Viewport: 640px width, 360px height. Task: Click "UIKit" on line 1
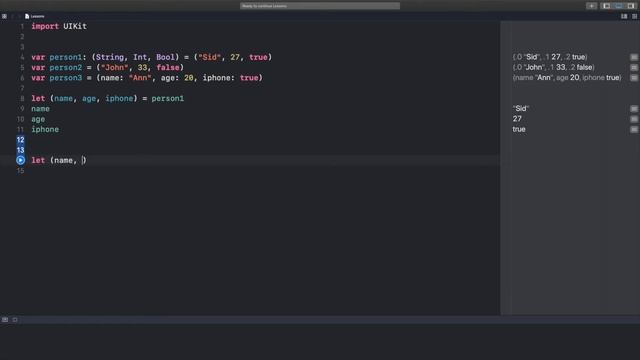tap(75, 26)
